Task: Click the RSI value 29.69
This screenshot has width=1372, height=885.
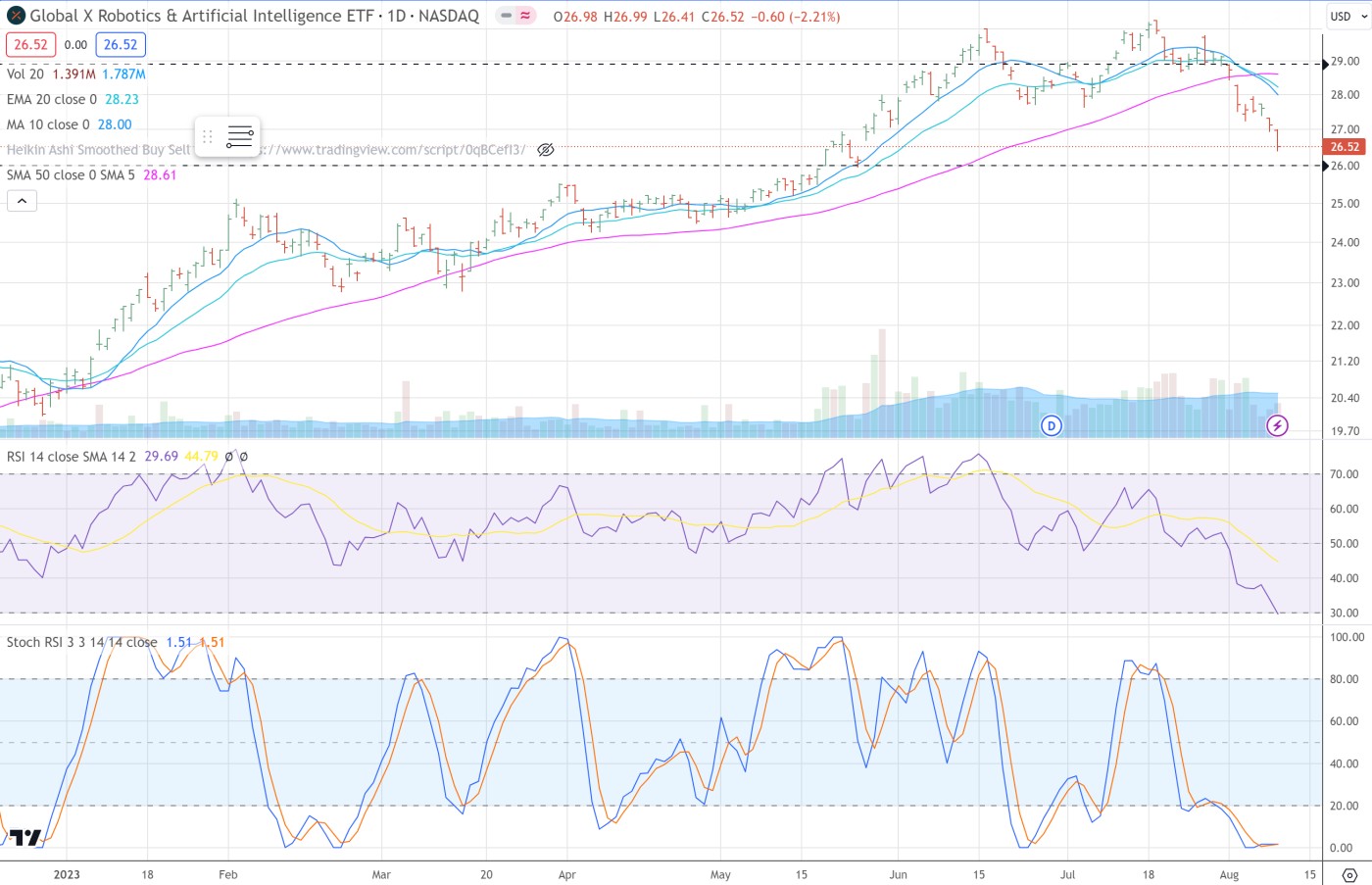Action: click(x=162, y=457)
